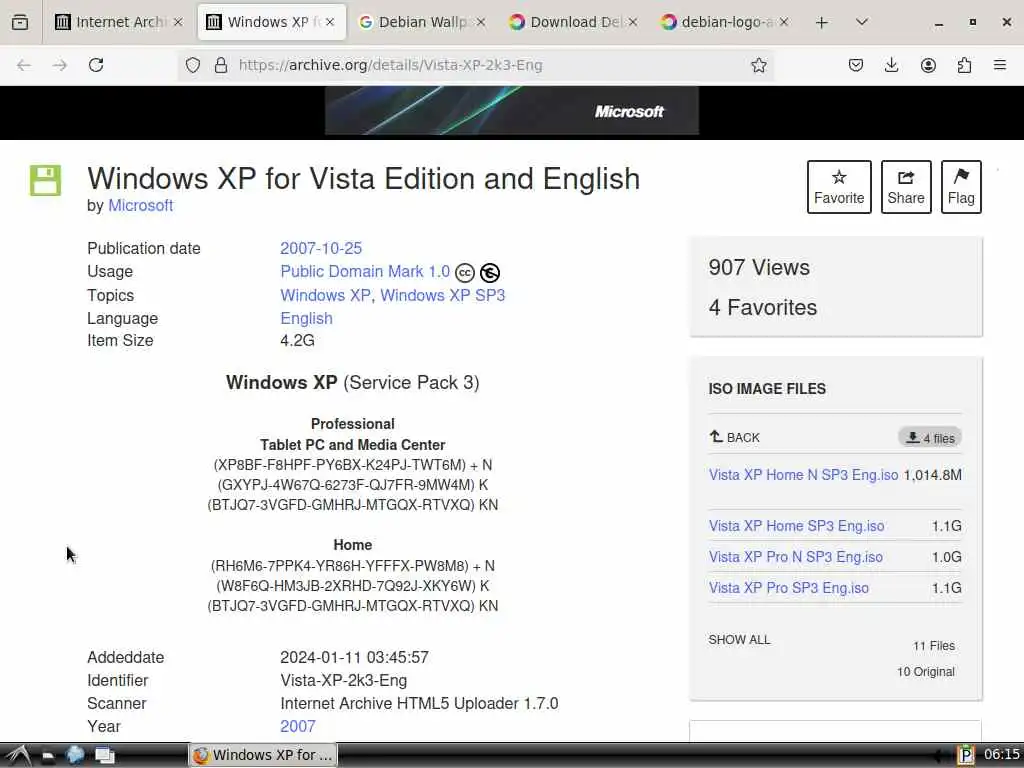Open the Windows XP SP3 topic link
The height and width of the screenshot is (768, 1024).
tap(443, 295)
